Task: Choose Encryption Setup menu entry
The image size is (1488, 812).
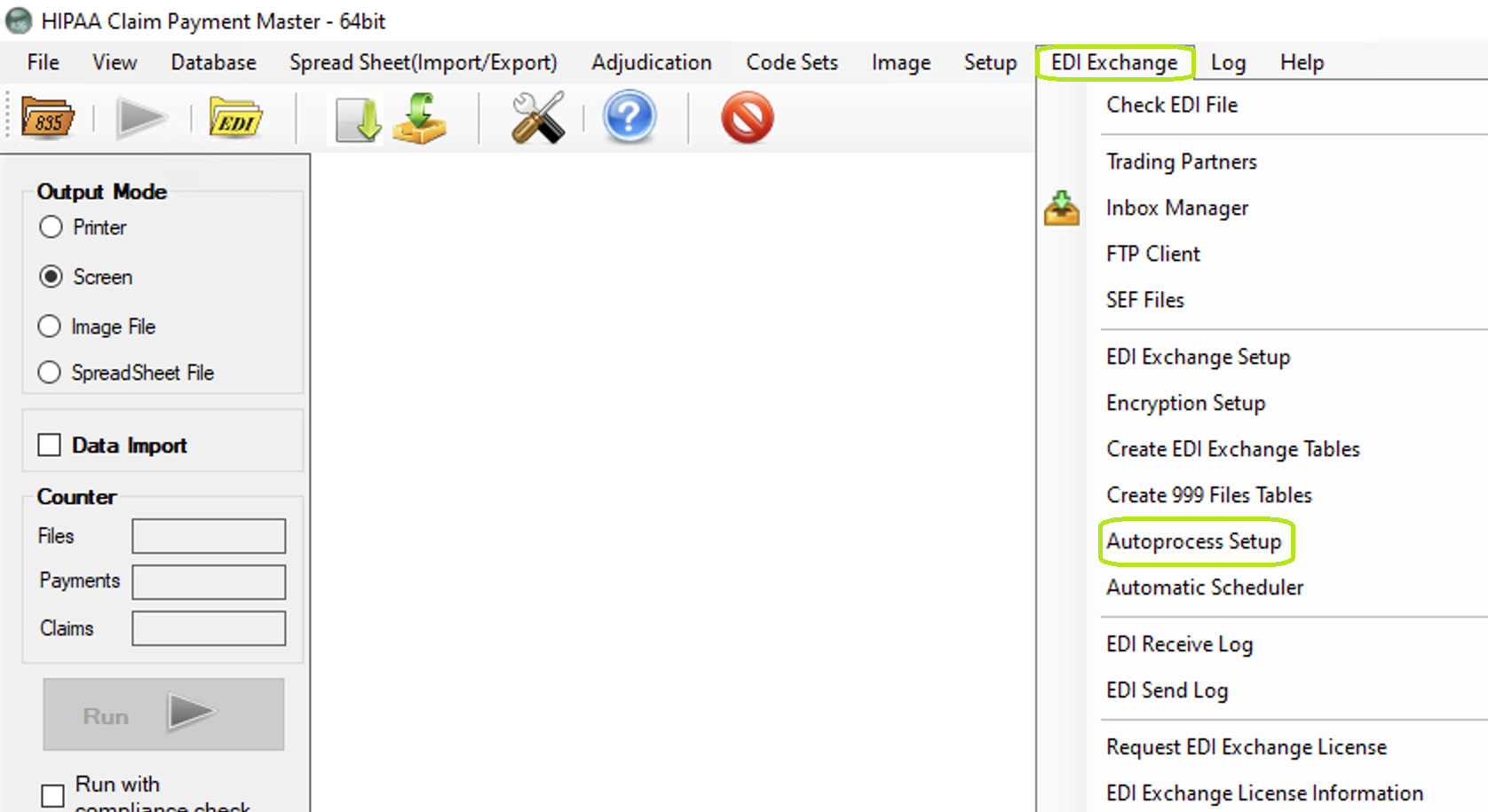Action: (x=1186, y=403)
